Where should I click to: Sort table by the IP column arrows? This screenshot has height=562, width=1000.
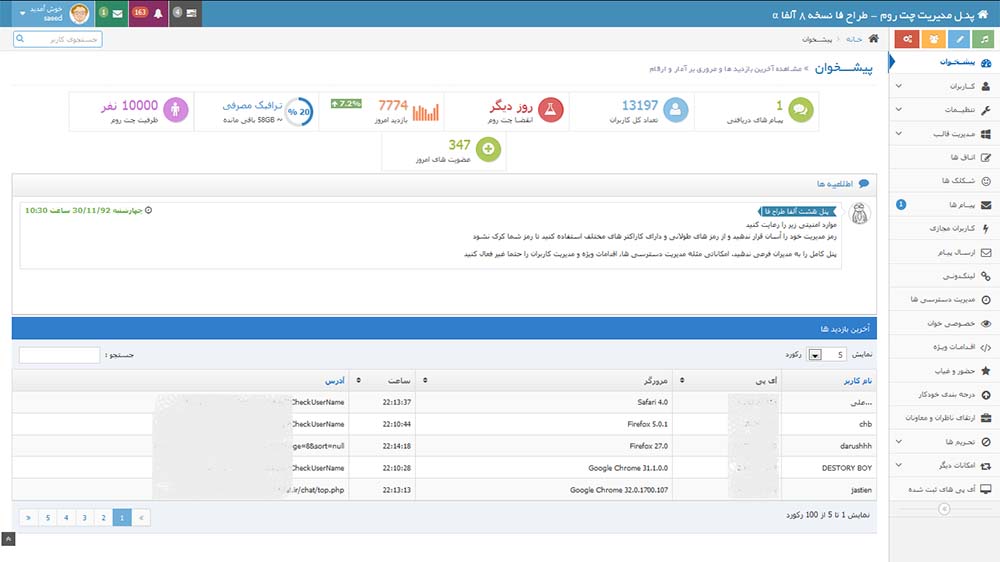click(682, 381)
